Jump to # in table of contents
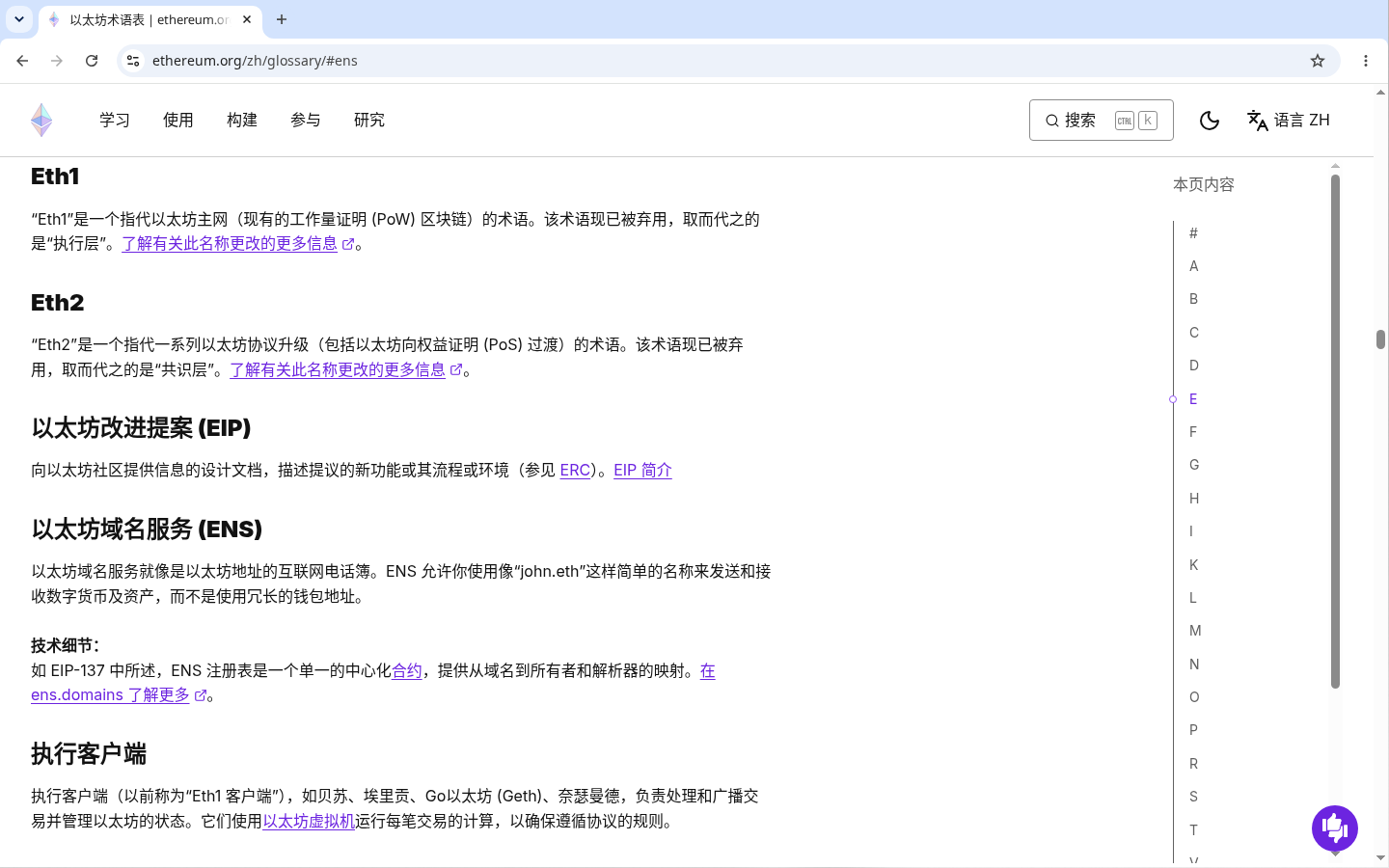1389x868 pixels. pos(1193,232)
